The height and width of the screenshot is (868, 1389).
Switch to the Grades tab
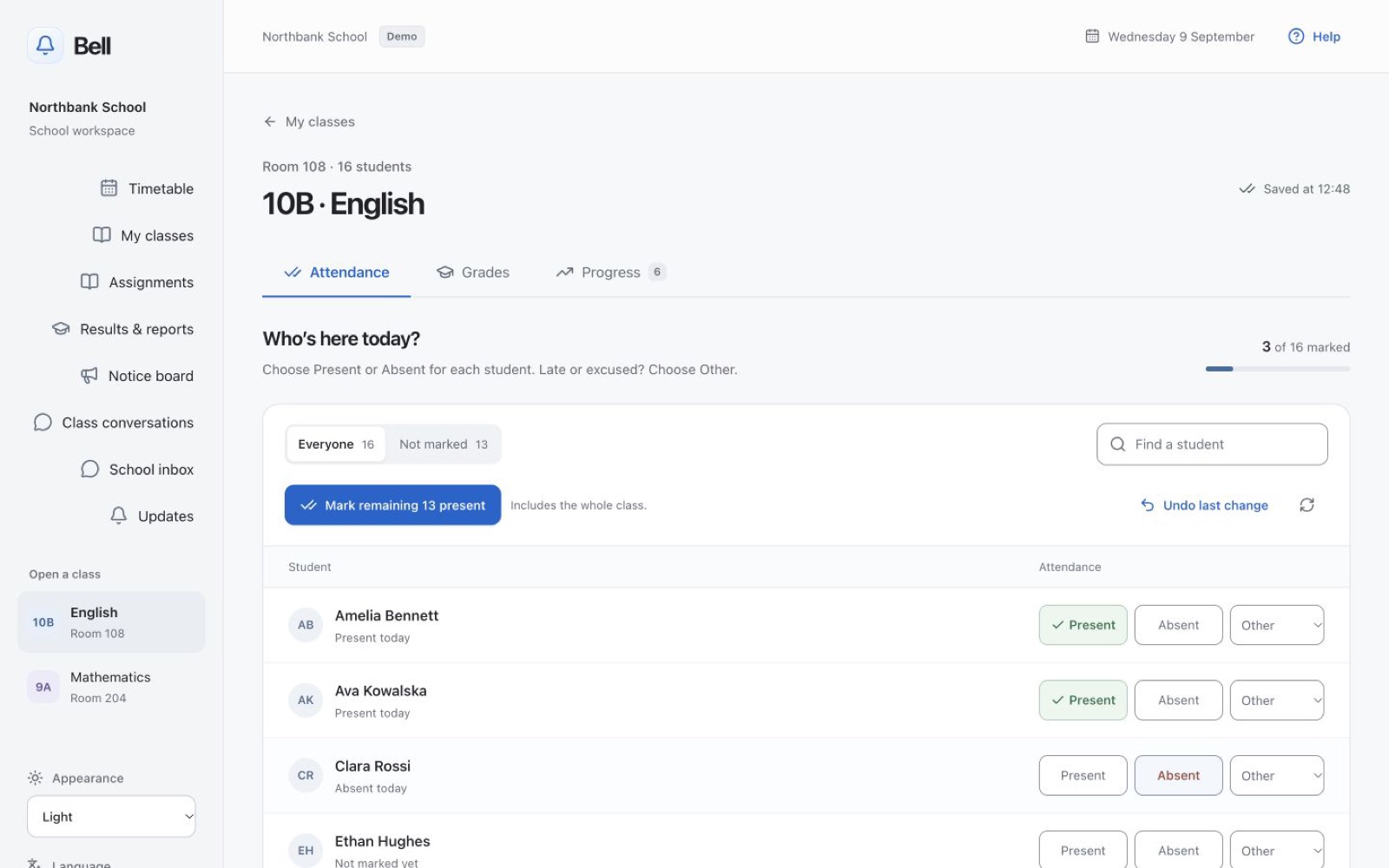point(473,273)
